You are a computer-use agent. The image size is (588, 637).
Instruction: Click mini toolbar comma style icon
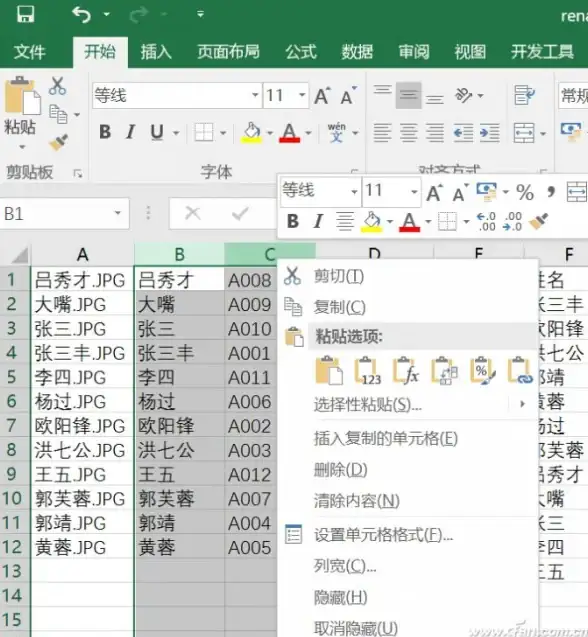coord(551,192)
